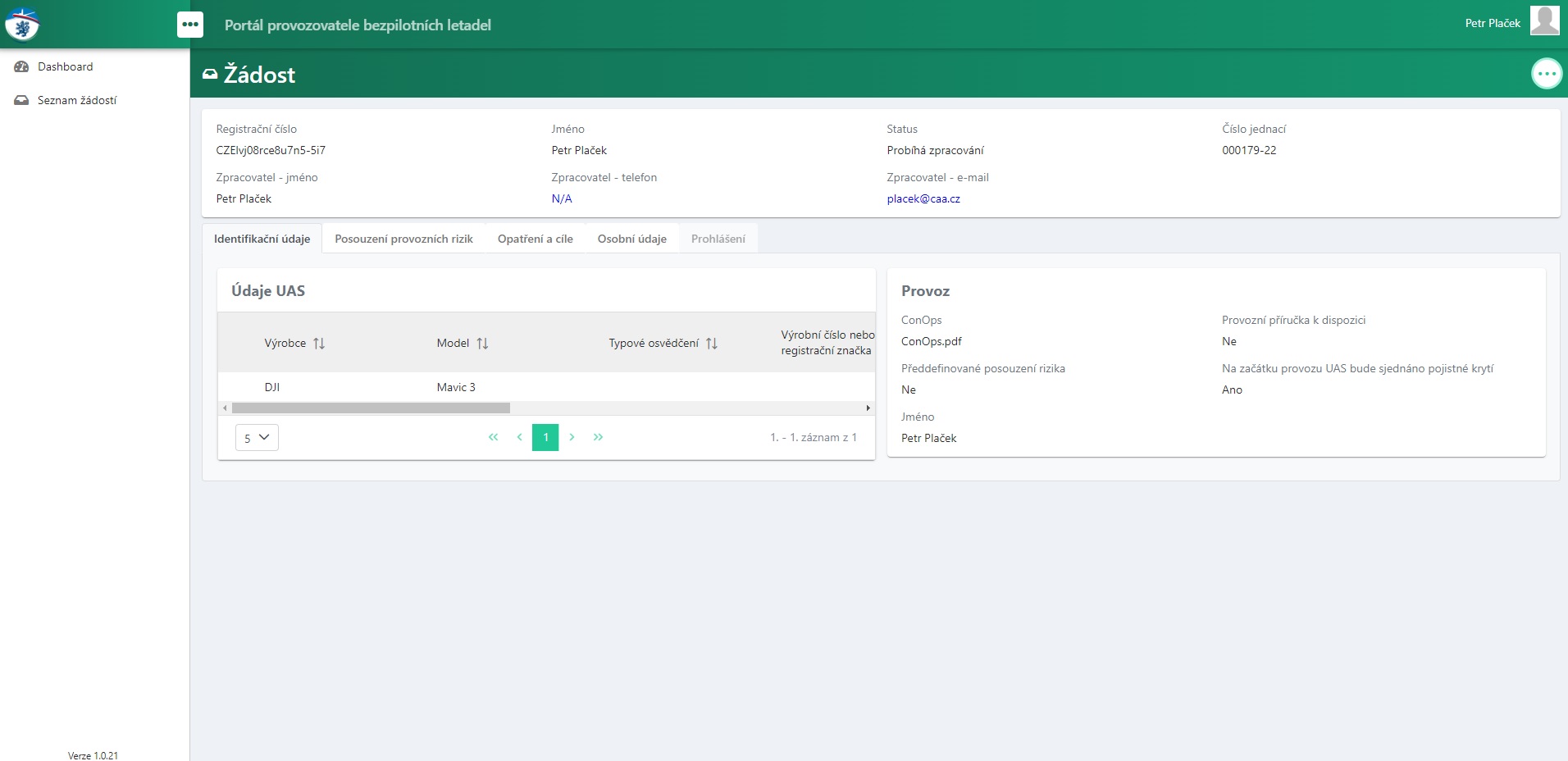Open the ConOps.pdf file
Viewport: 1568px width, 761px height.
(932, 341)
